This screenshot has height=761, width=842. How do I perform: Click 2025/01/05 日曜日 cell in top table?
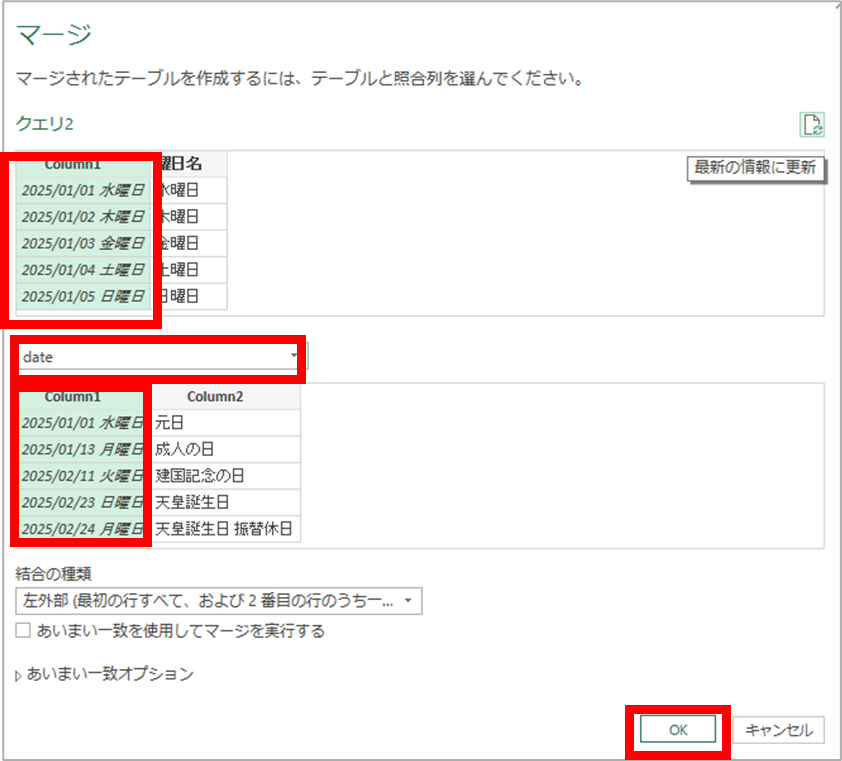click(x=83, y=297)
